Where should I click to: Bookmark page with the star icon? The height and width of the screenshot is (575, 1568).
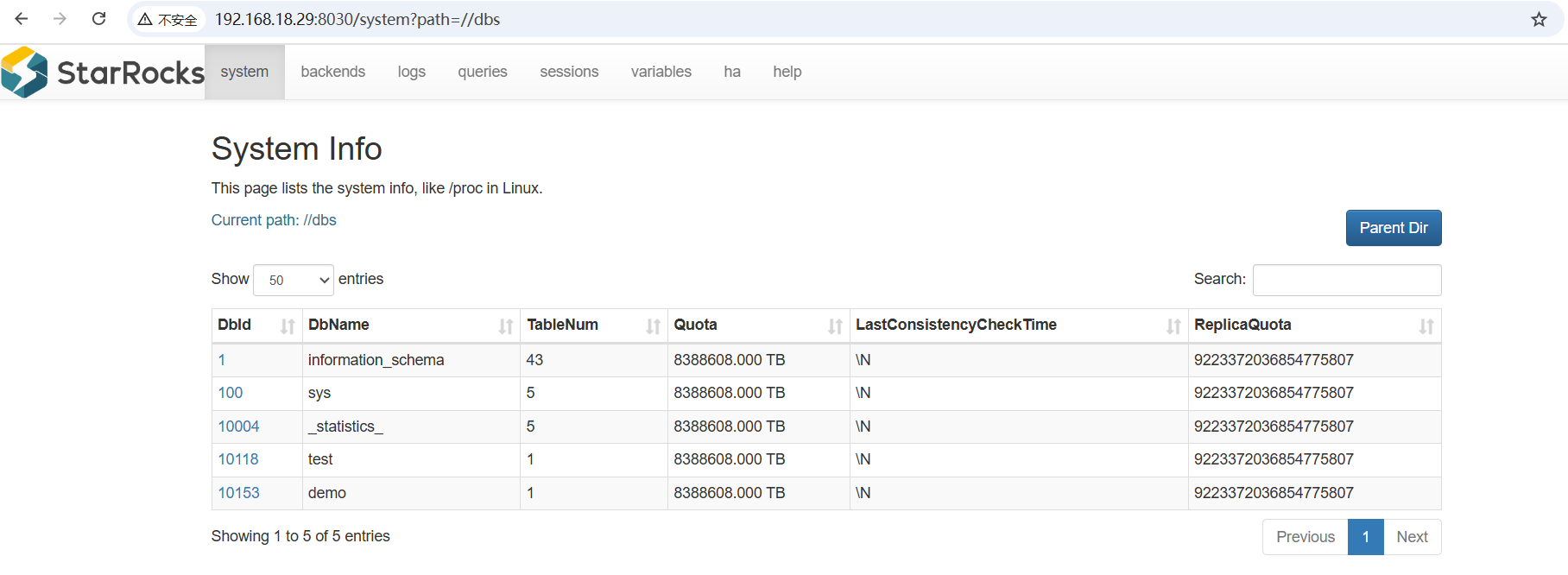pos(1539,19)
